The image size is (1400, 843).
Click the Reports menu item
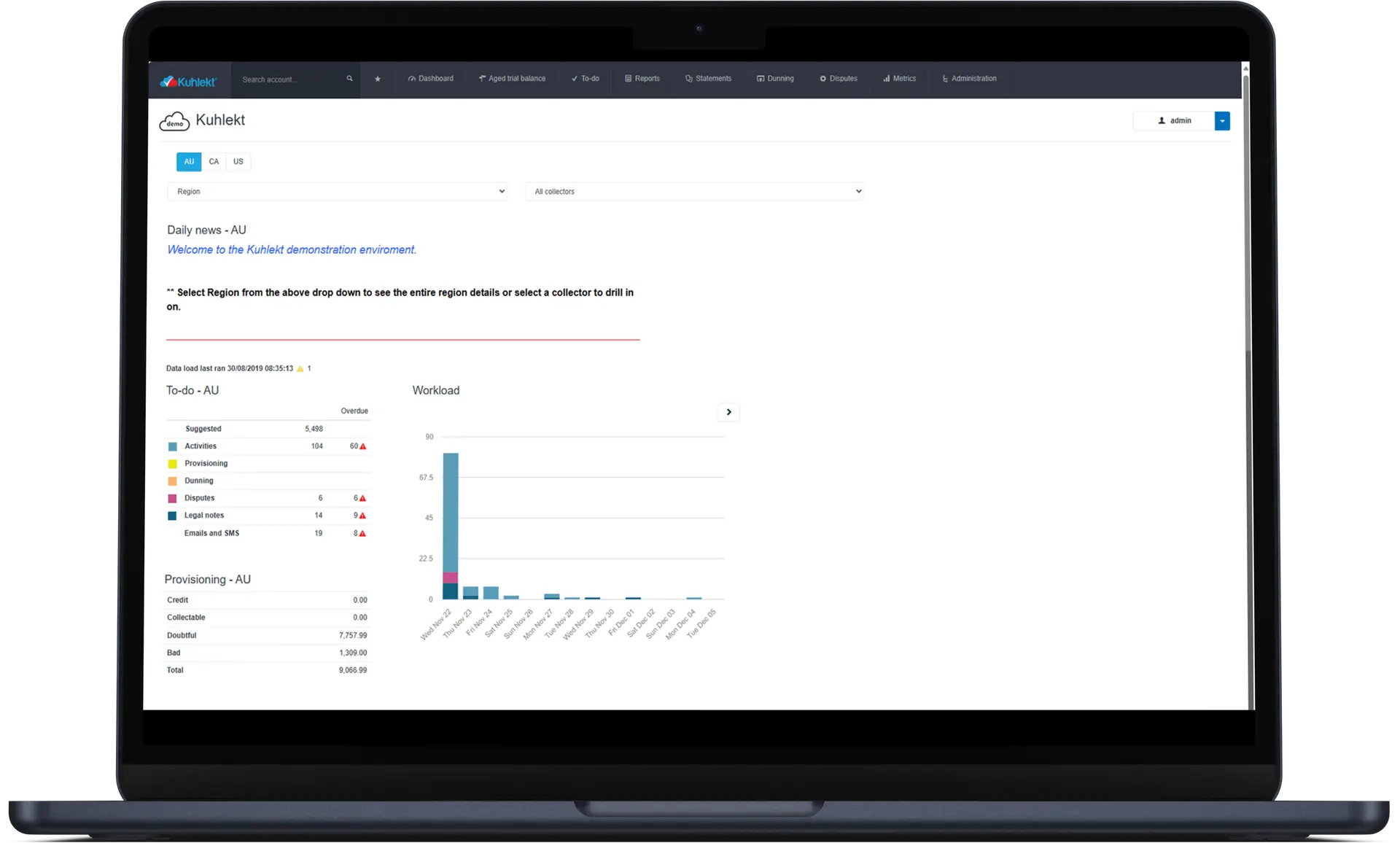pos(647,78)
